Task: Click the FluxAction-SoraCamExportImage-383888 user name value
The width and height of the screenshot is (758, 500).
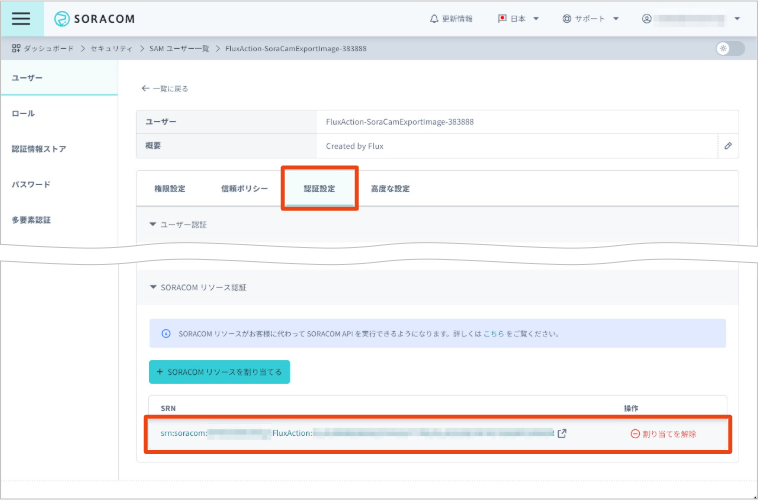Action: coord(400,122)
